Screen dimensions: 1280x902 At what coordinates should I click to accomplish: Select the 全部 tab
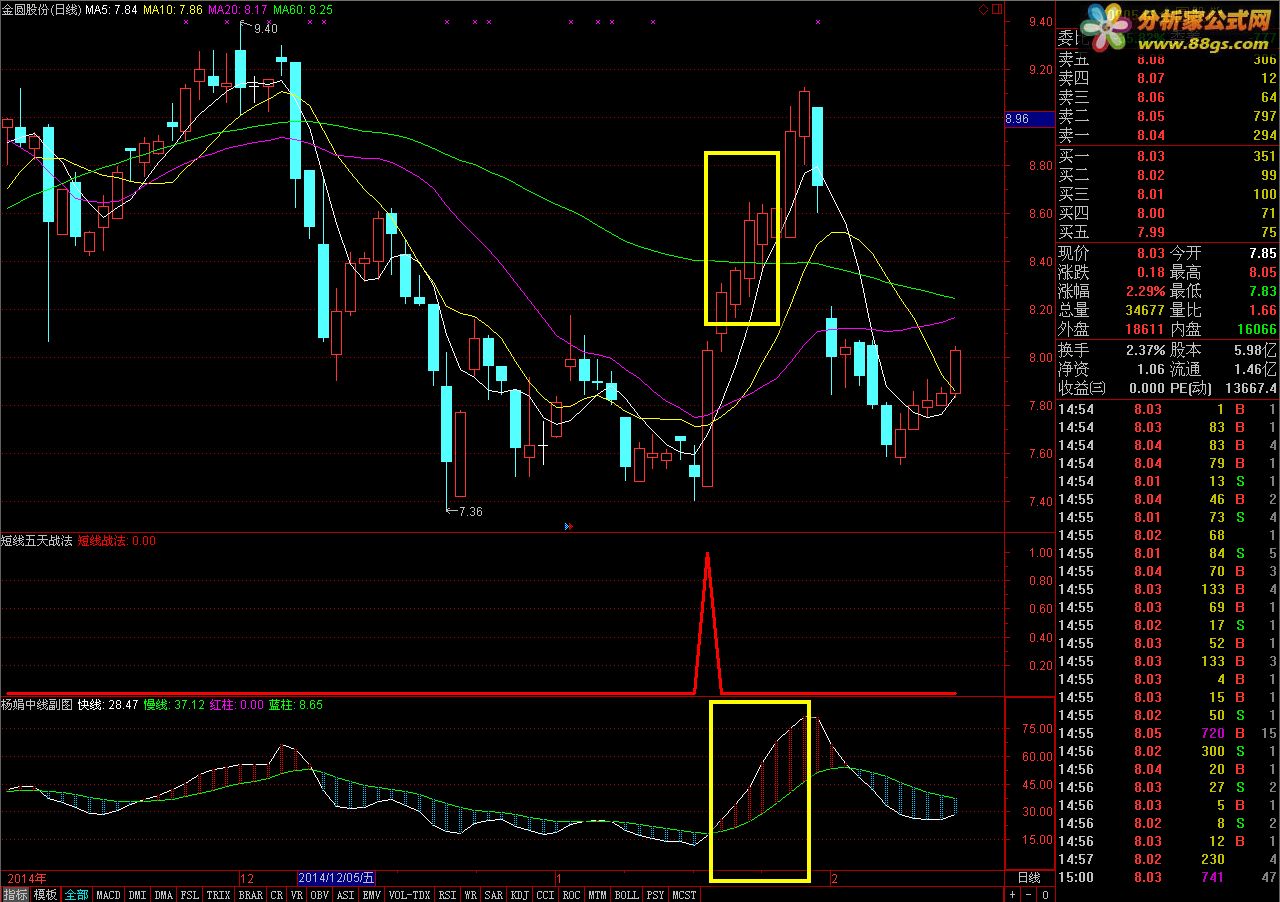click(76, 895)
